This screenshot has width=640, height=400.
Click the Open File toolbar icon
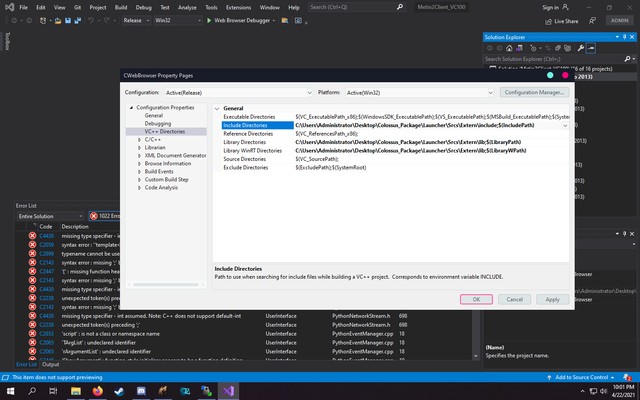click(58, 20)
